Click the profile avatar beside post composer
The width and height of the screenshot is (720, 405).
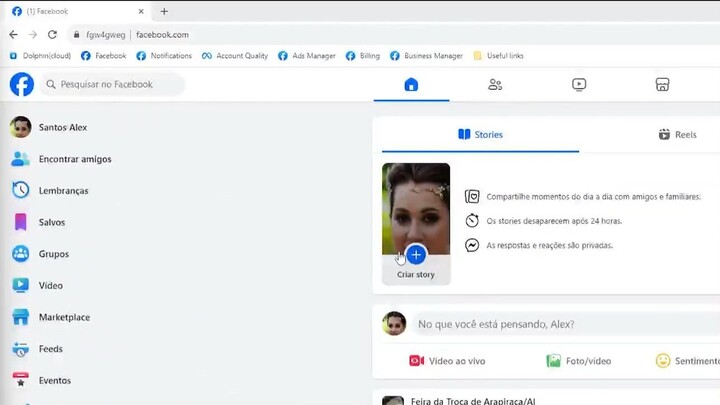point(394,324)
